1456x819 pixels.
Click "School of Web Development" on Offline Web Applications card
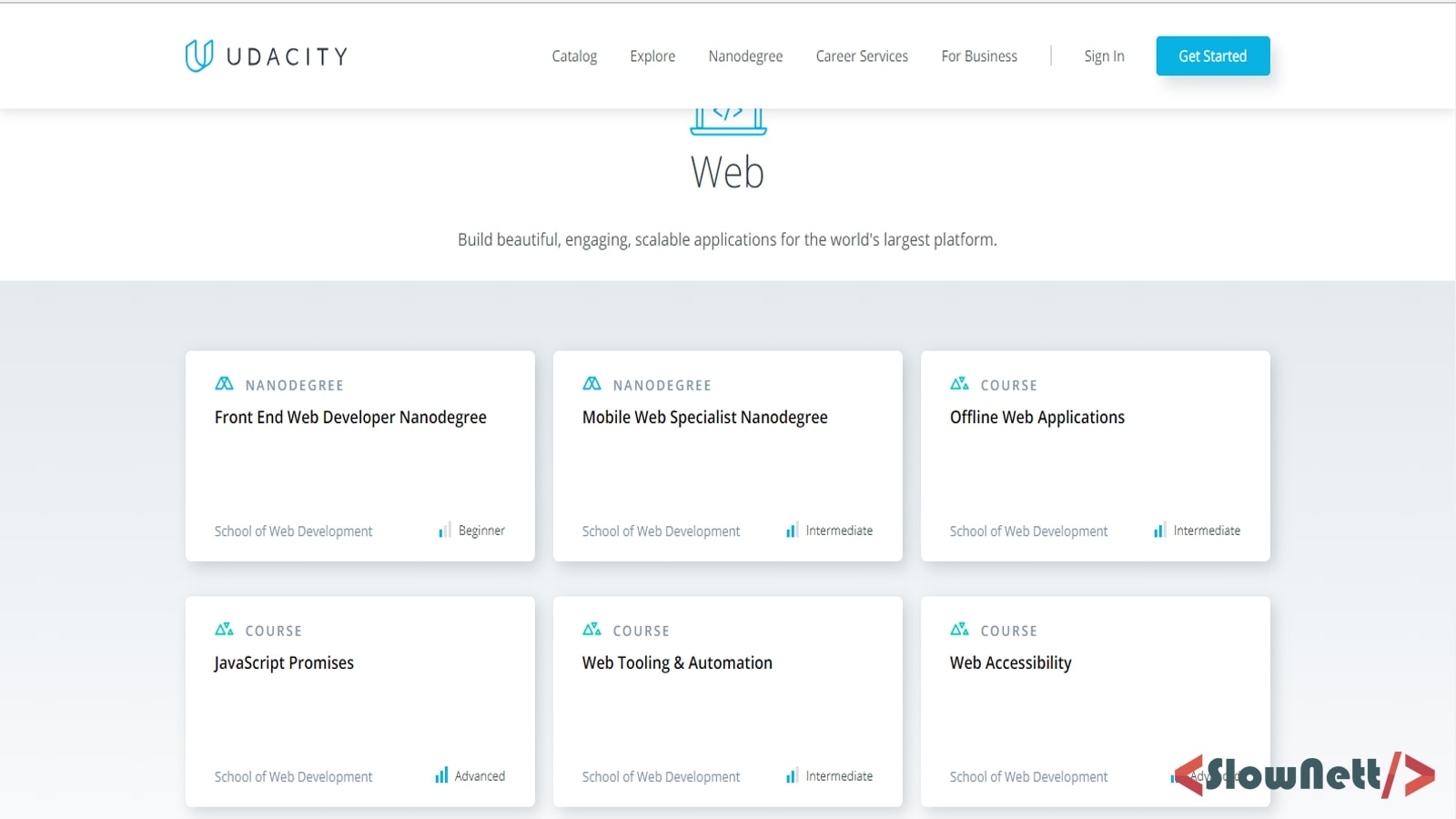pyautogui.click(x=1028, y=531)
